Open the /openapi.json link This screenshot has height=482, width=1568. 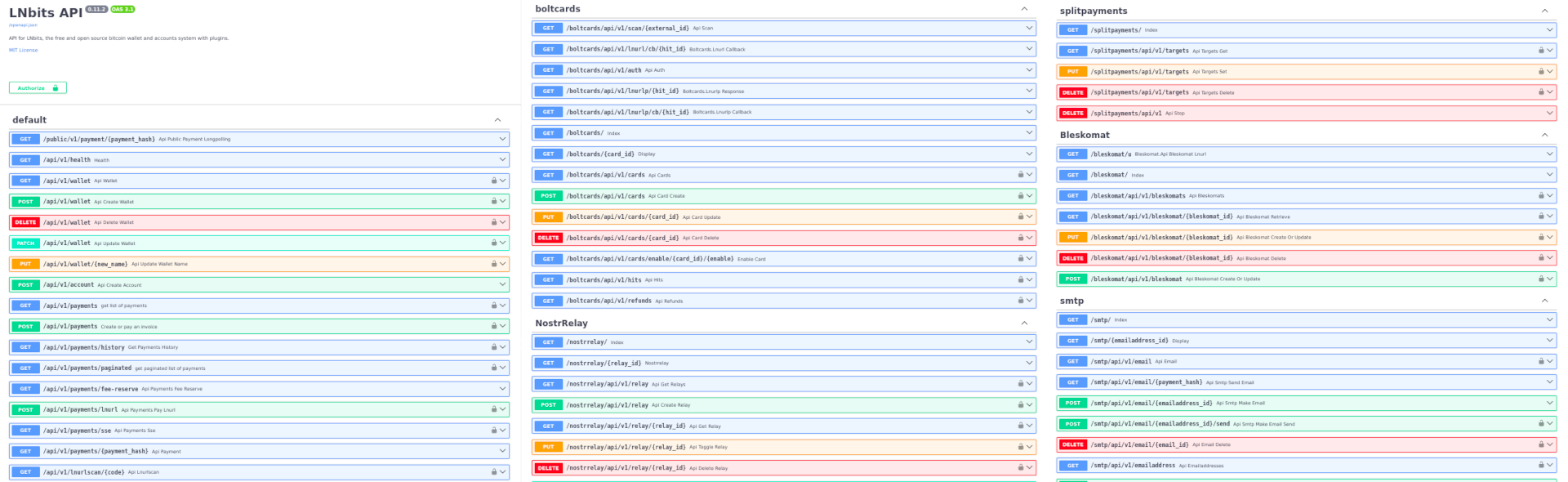pos(23,25)
